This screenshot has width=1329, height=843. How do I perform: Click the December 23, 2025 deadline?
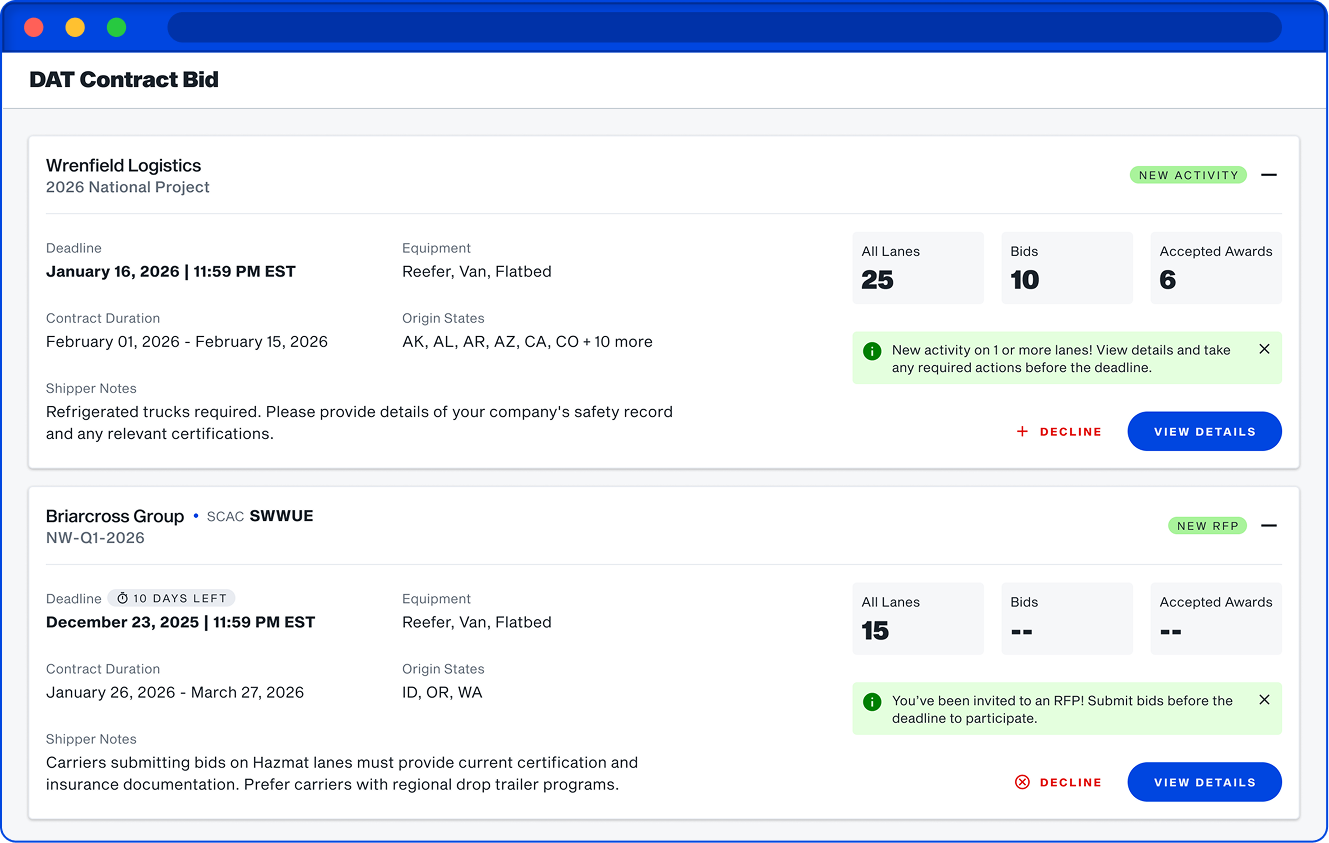[x=180, y=623]
